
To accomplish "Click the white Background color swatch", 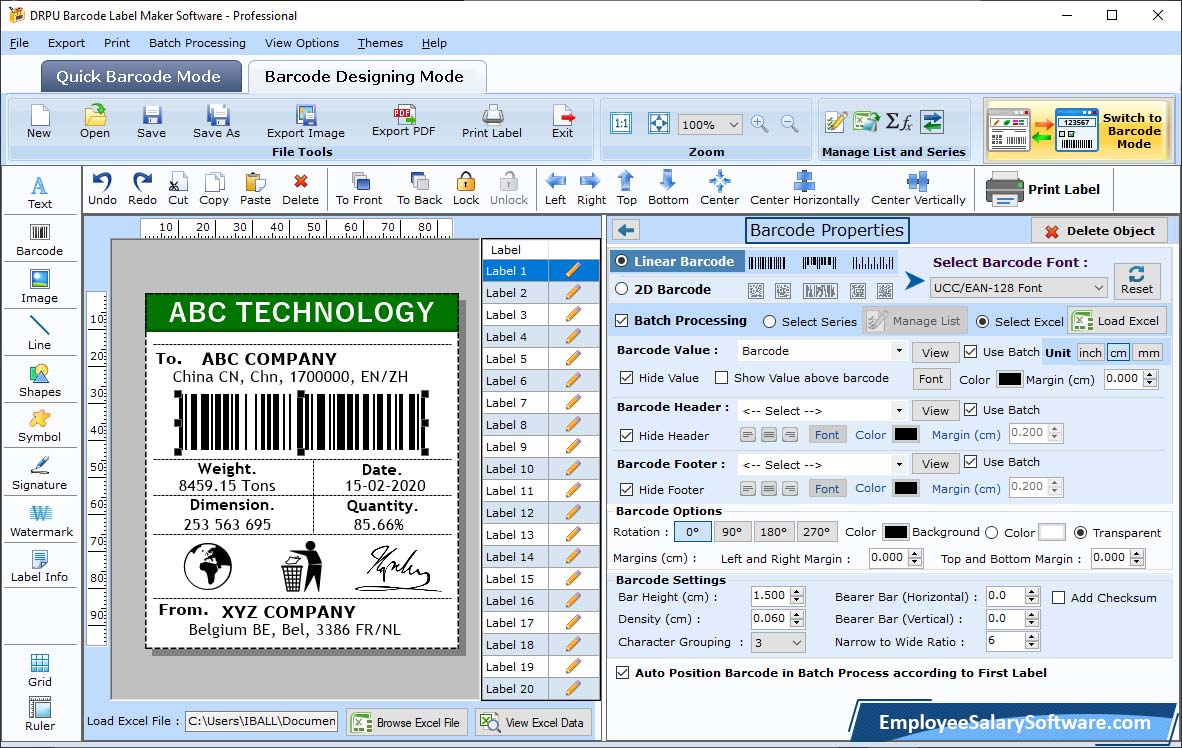I will point(1052,532).
